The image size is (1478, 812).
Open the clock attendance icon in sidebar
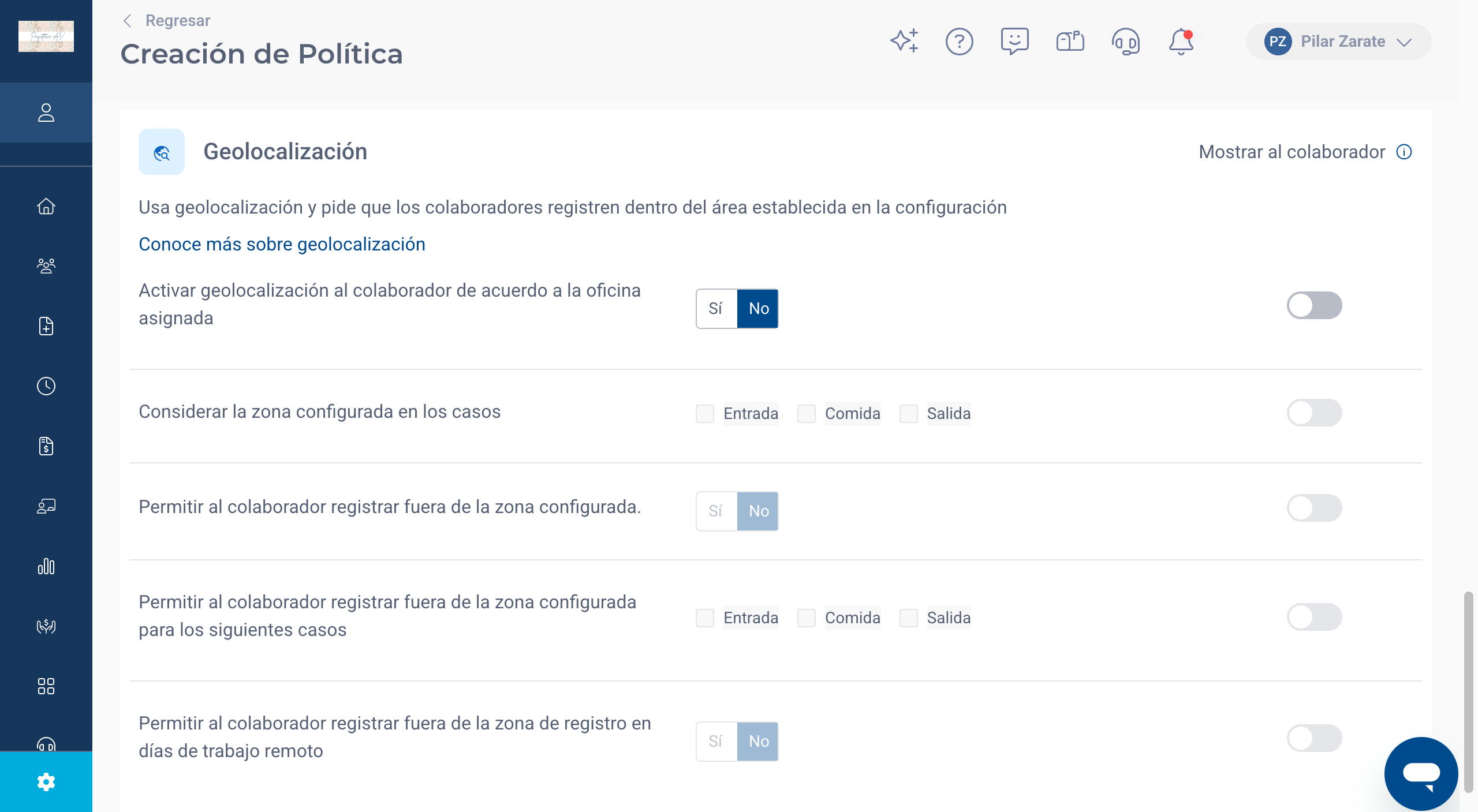pos(46,386)
